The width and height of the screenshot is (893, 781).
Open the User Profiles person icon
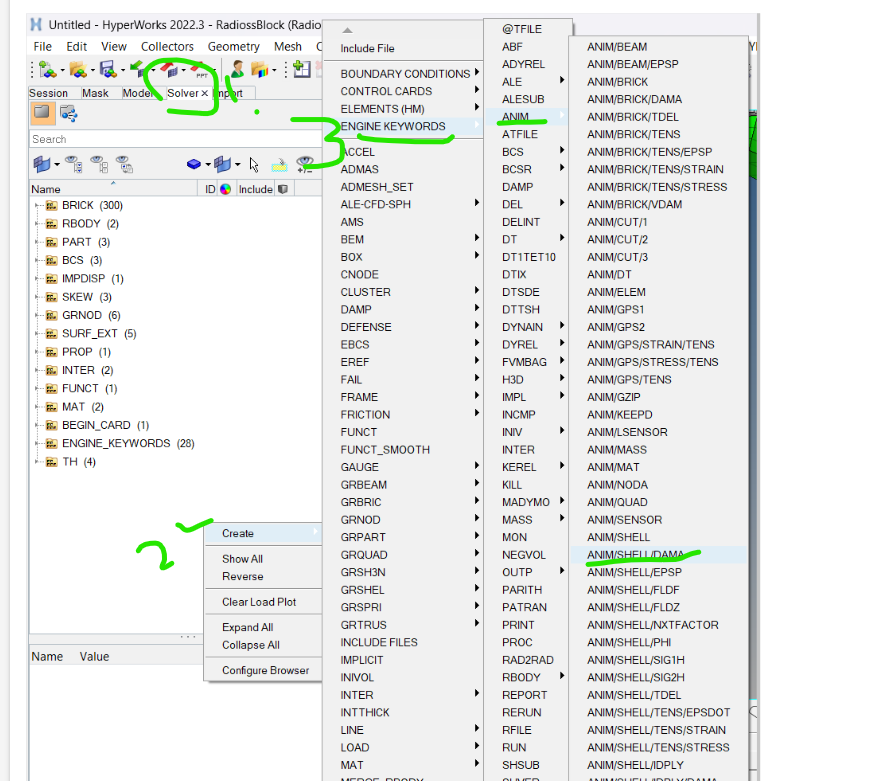point(237,69)
